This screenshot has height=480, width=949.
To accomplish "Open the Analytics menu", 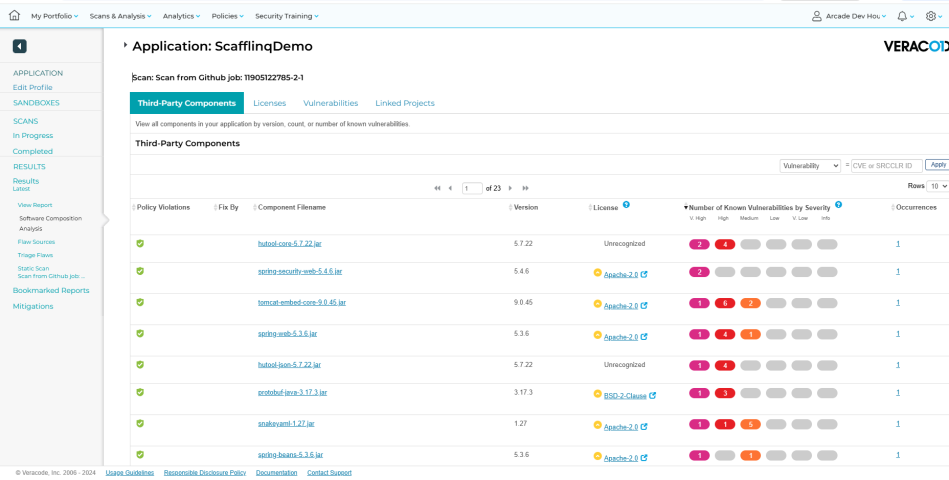I will (182, 16).
